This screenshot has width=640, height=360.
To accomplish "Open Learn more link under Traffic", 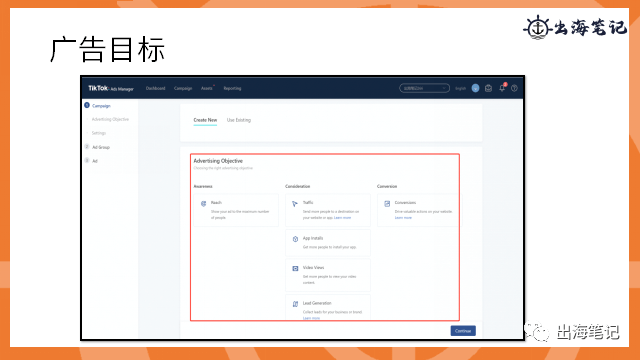I will point(342,218).
